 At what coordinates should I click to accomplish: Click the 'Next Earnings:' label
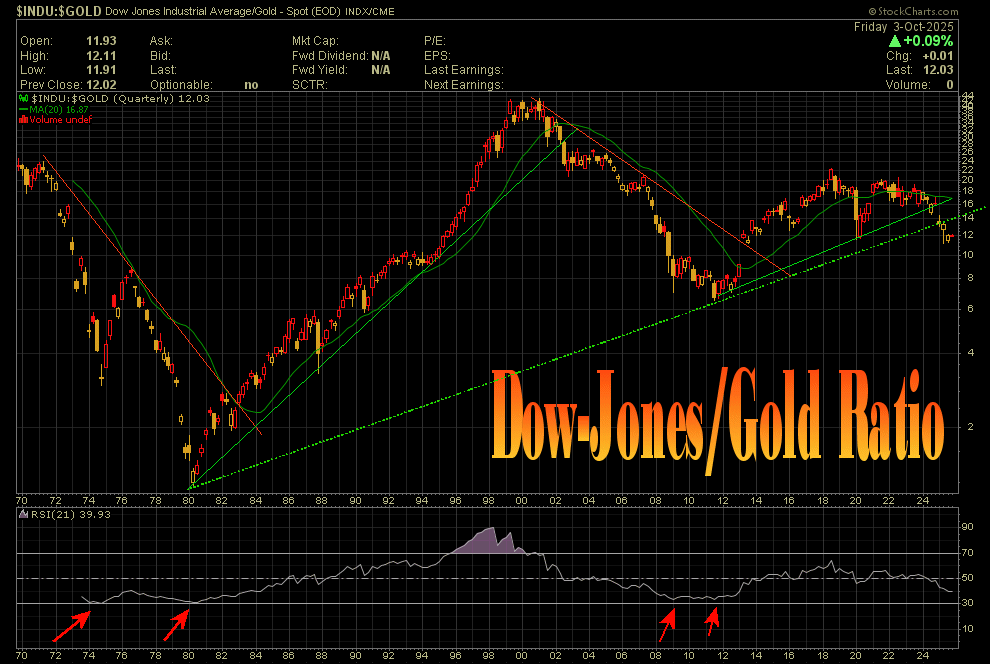point(463,85)
